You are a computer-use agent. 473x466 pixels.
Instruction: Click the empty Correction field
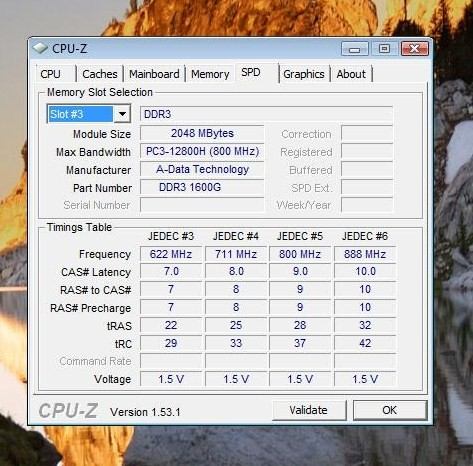point(367,133)
